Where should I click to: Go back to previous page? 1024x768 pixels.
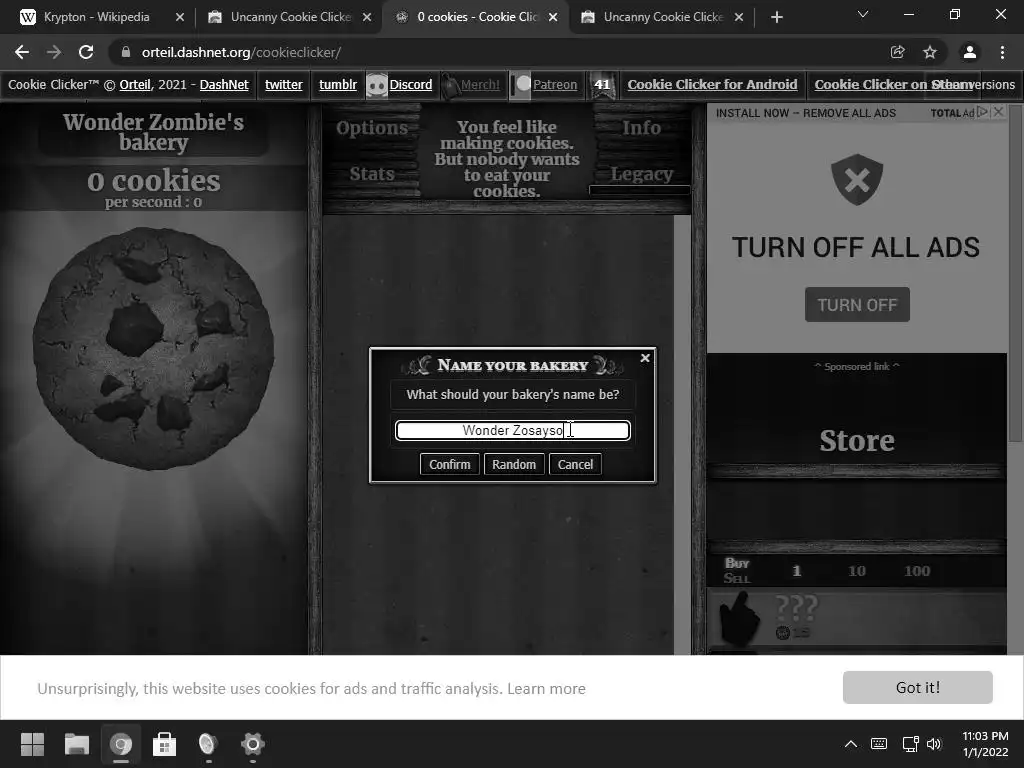coord(22,52)
